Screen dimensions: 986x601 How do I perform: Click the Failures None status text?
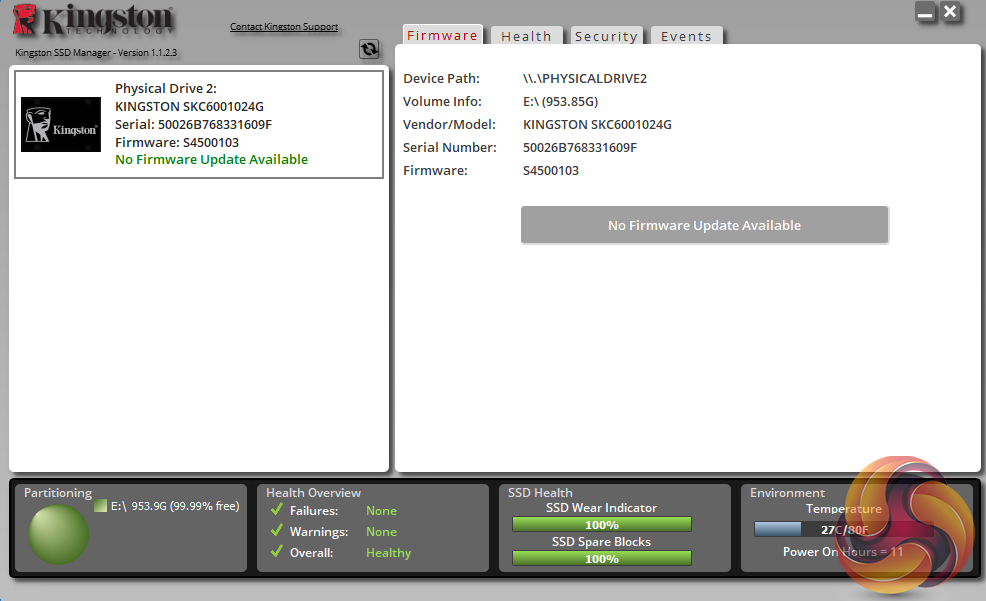point(381,510)
